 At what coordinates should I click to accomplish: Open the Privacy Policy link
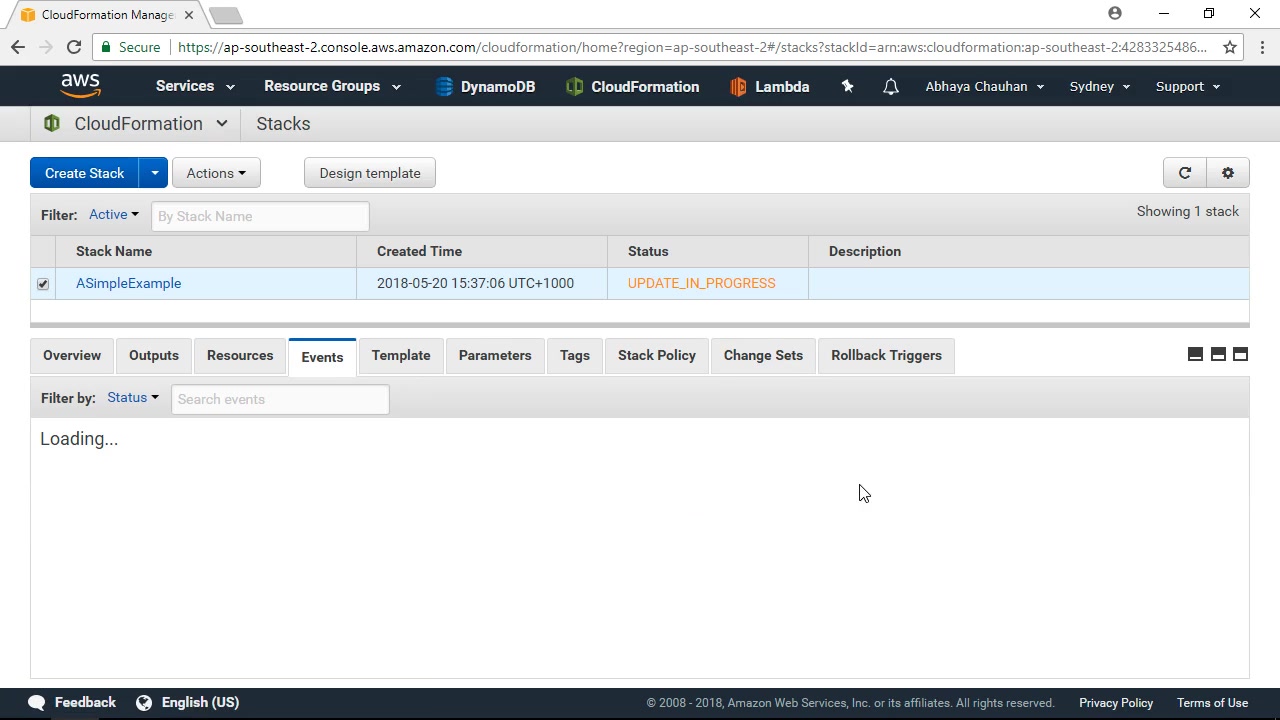coord(1116,703)
